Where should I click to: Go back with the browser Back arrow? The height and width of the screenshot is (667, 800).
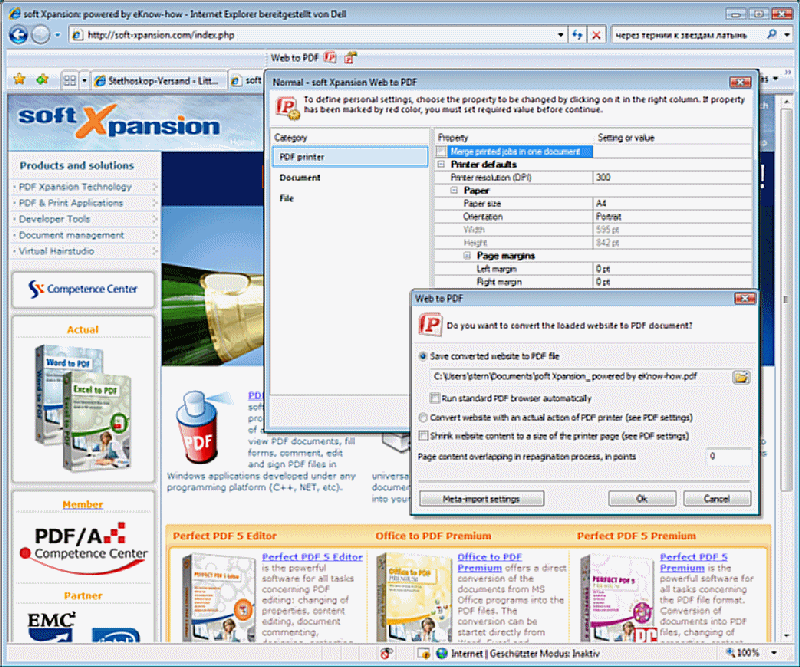click(x=18, y=35)
